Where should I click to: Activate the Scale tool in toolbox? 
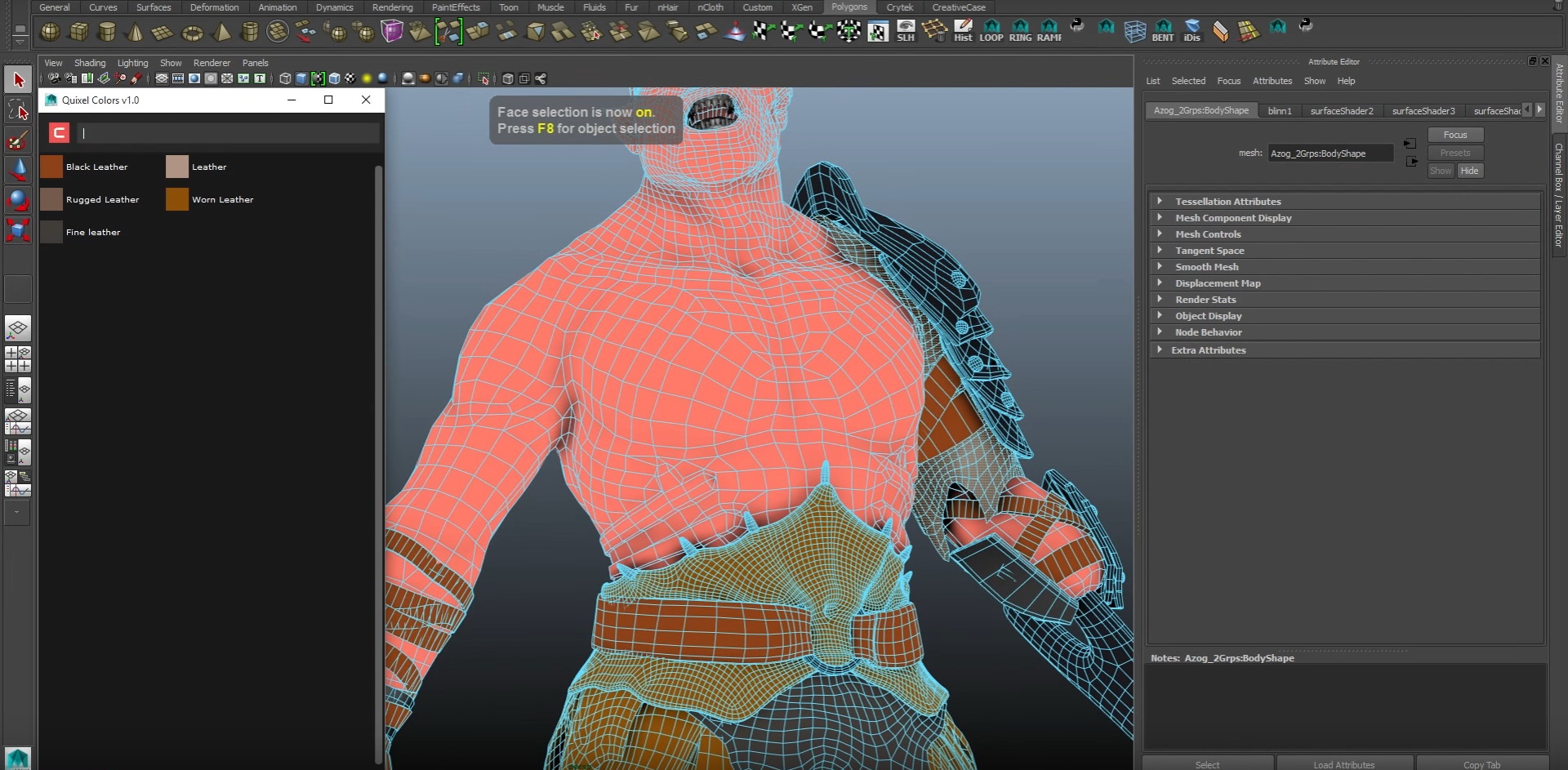click(18, 230)
